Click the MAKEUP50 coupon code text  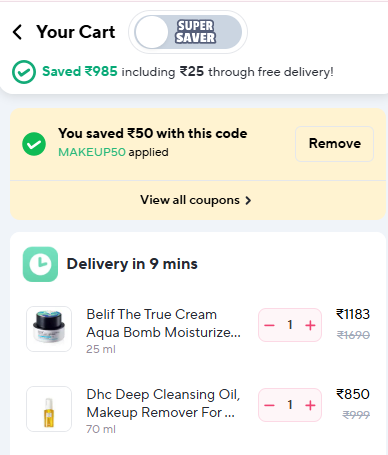[92, 152]
